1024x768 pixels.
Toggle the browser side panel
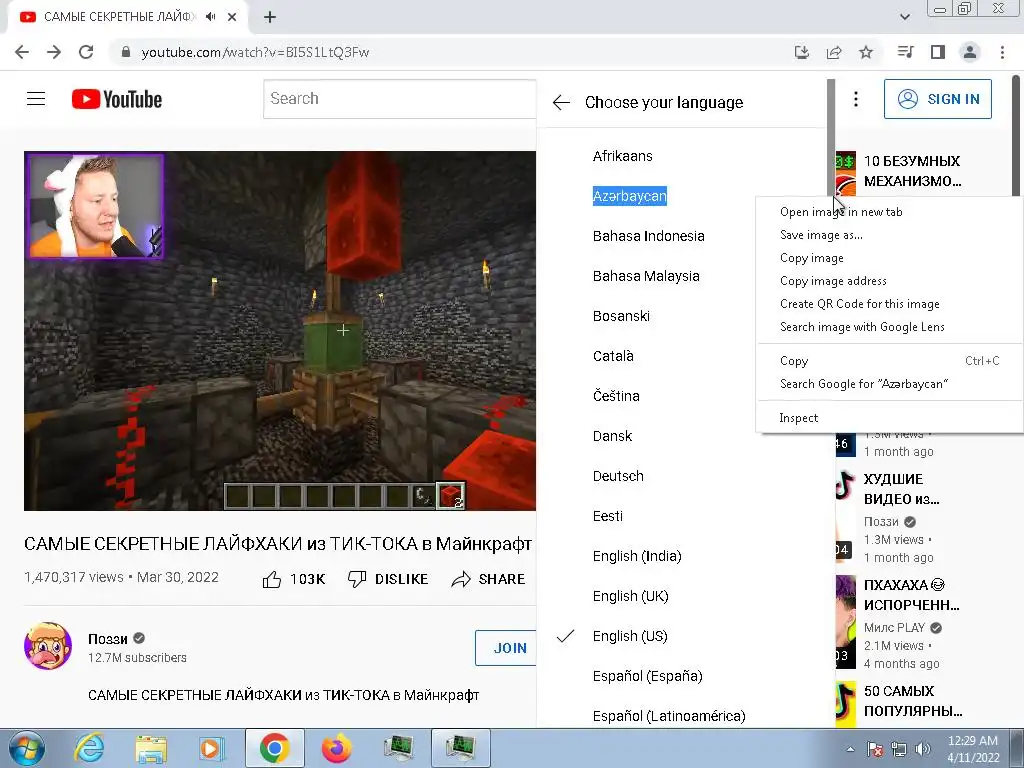[x=938, y=52]
